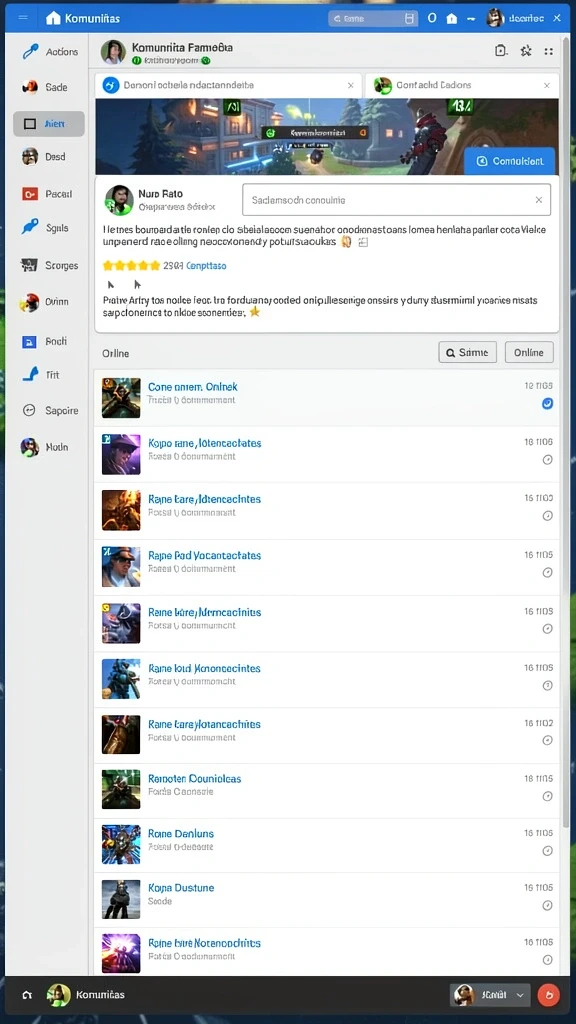Click the Scorges sidebar icon
The height and width of the screenshot is (1024, 576).
pyautogui.click(x=29, y=265)
